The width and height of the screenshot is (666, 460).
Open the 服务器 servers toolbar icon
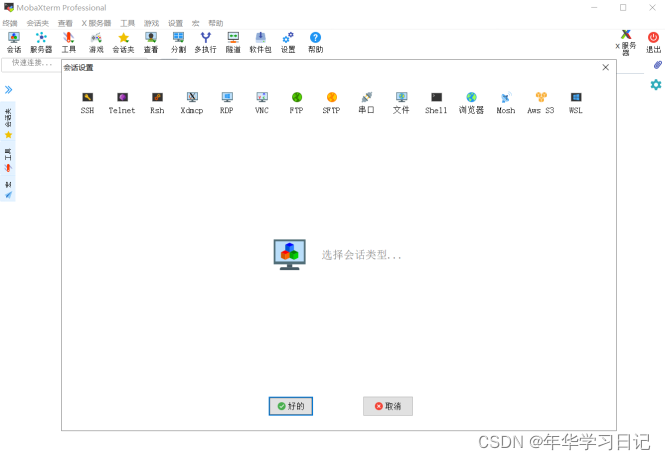41,42
